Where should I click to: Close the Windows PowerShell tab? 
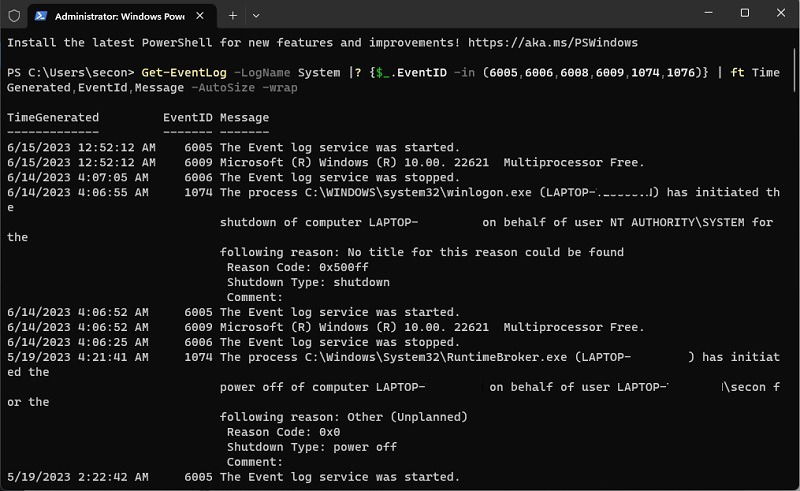click(200, 16)
